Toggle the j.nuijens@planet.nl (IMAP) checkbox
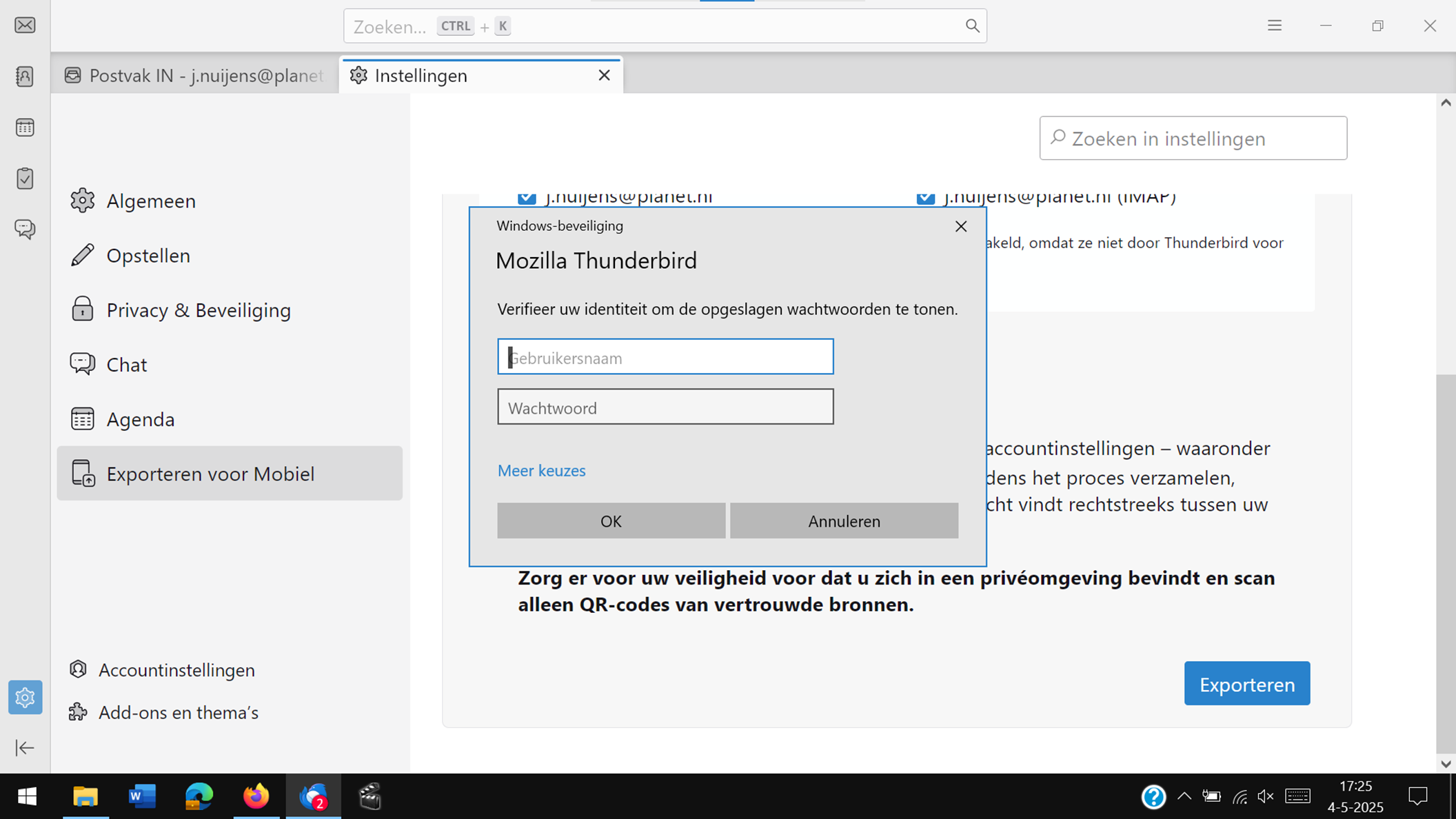This screenshot has height=819, width=1456. tap(925, 198)
